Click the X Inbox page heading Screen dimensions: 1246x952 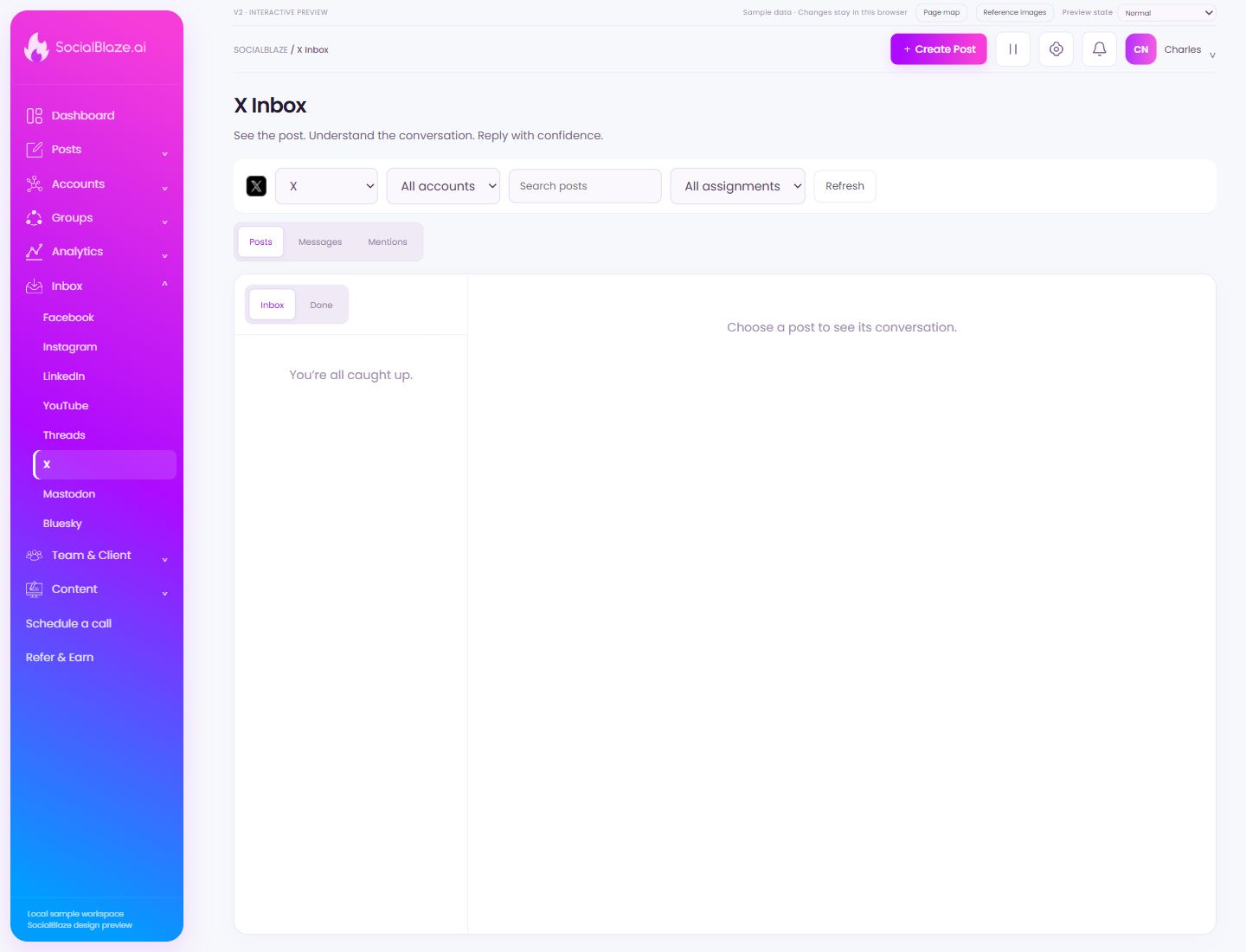(x=270, y=106)
